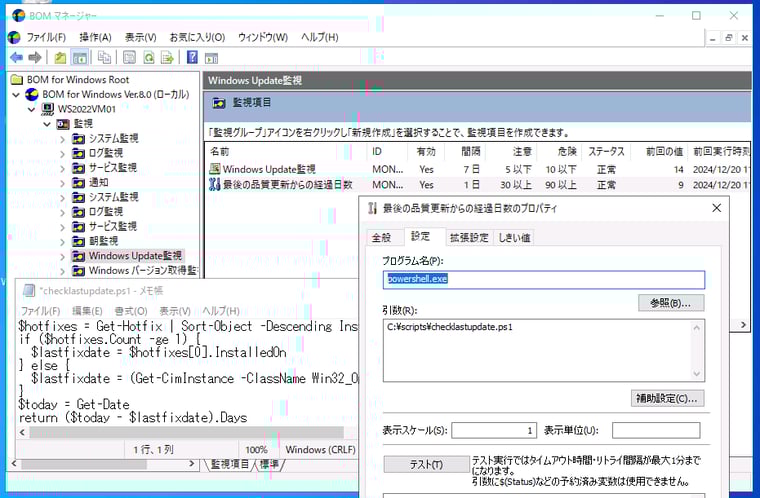The height and width of the screenshot is (498, 760).
Task: Open ファイル(F) menu in BOM マネージャー
Action: tap(46, 37)
